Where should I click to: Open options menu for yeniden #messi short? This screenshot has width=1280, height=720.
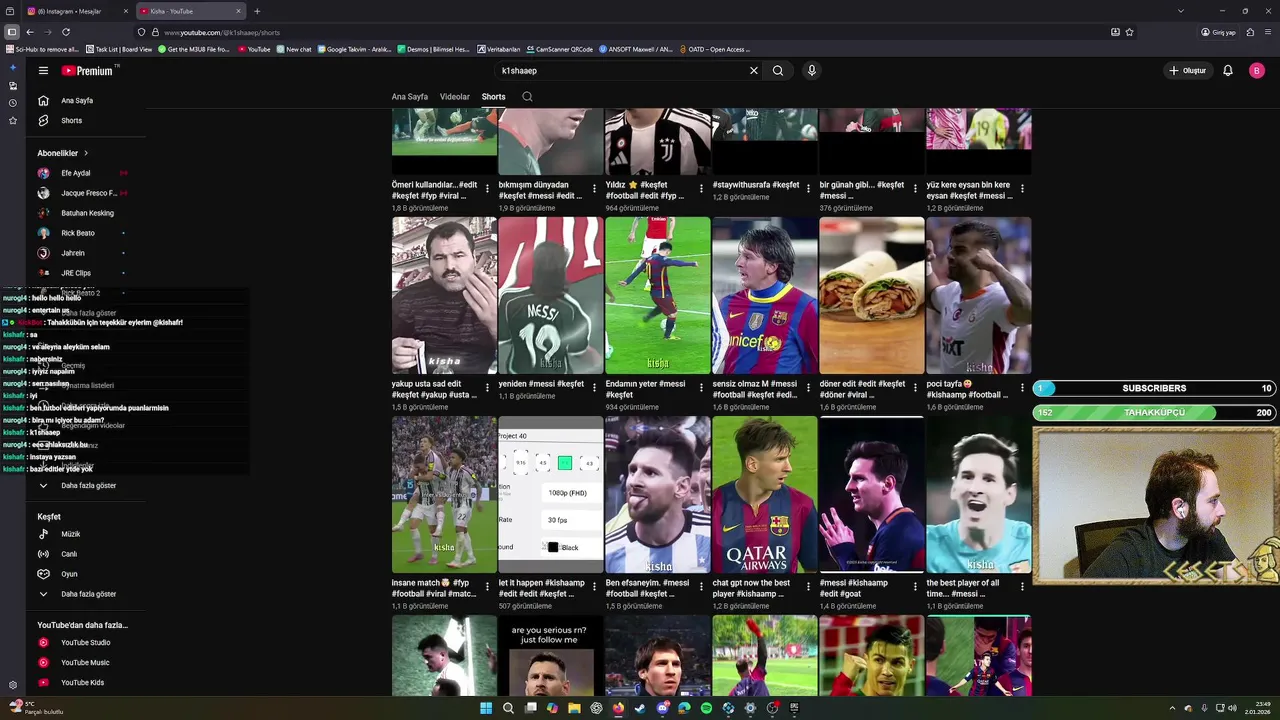(594, 388)
